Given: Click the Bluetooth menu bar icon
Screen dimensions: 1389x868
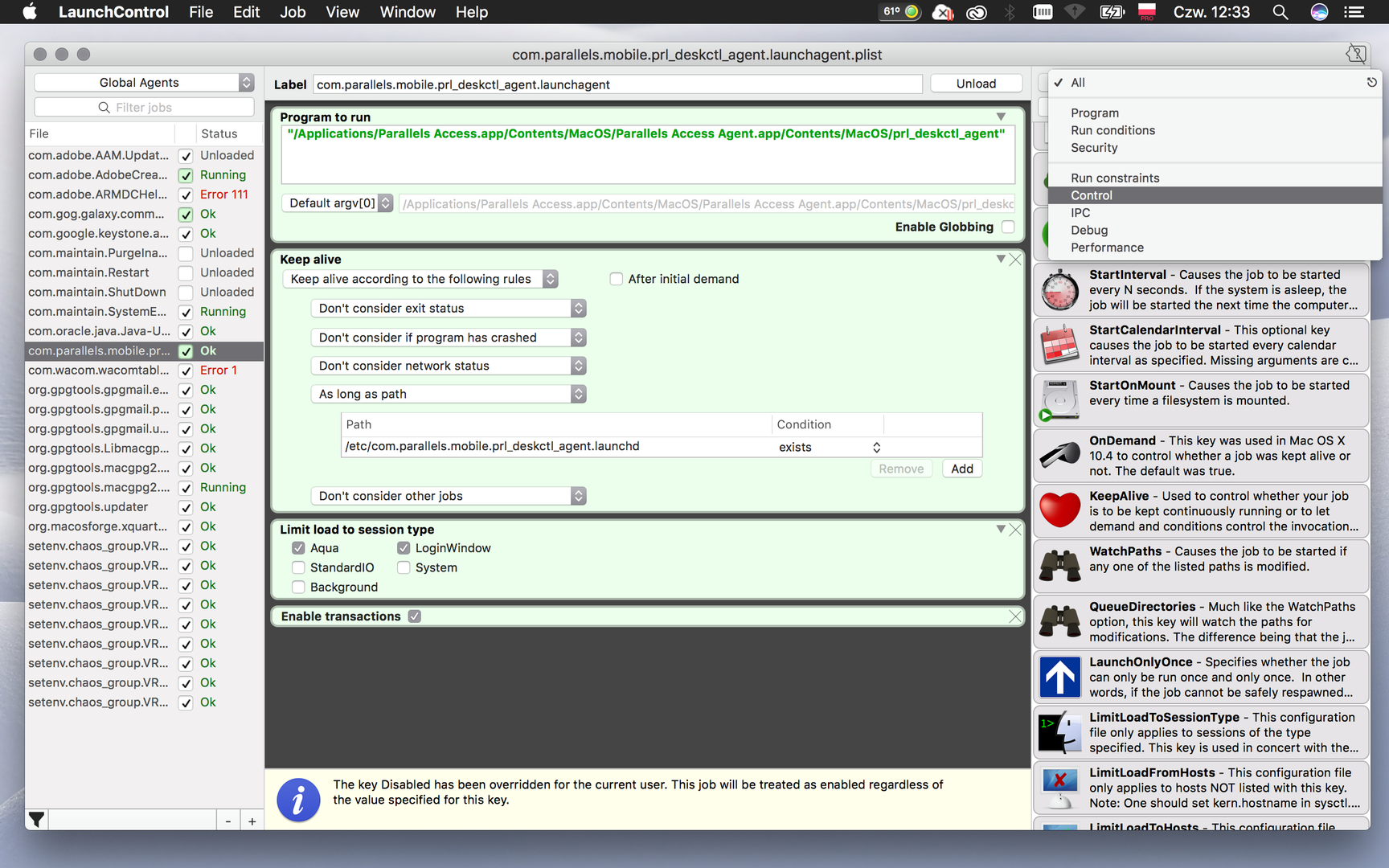Looking at the screenshot, I should tap(1010, 12).
